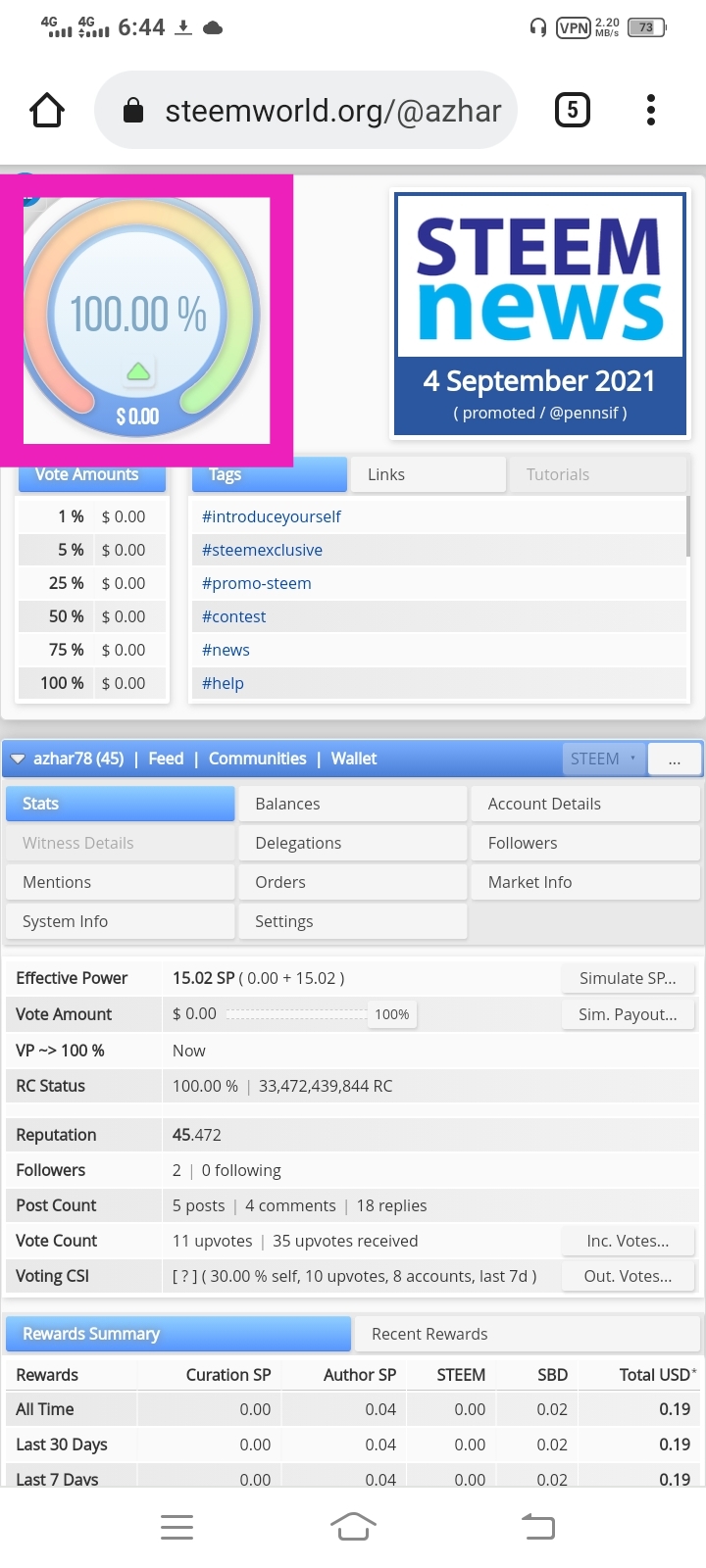This screenshot has width=706, height=1568.
Task: Open the Feed link
Action: (166, 759)
